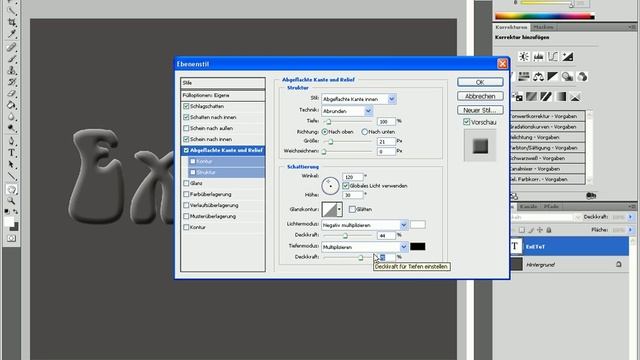Open the Glanzkontur picker arrow
Screen dimensions: 640x360
[339, 209]
